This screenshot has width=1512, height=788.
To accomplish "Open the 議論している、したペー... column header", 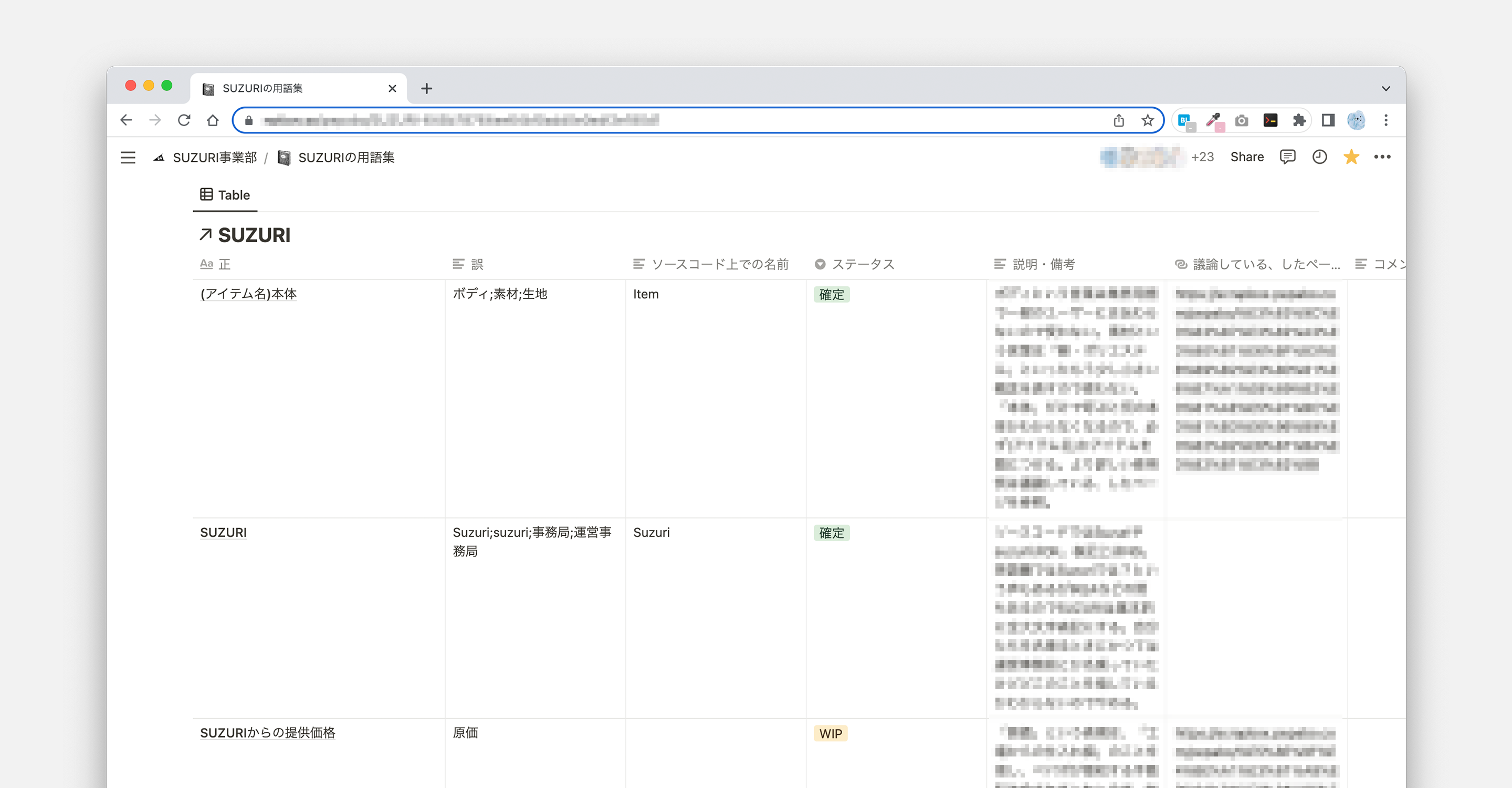I will (x=1258, y=264).
